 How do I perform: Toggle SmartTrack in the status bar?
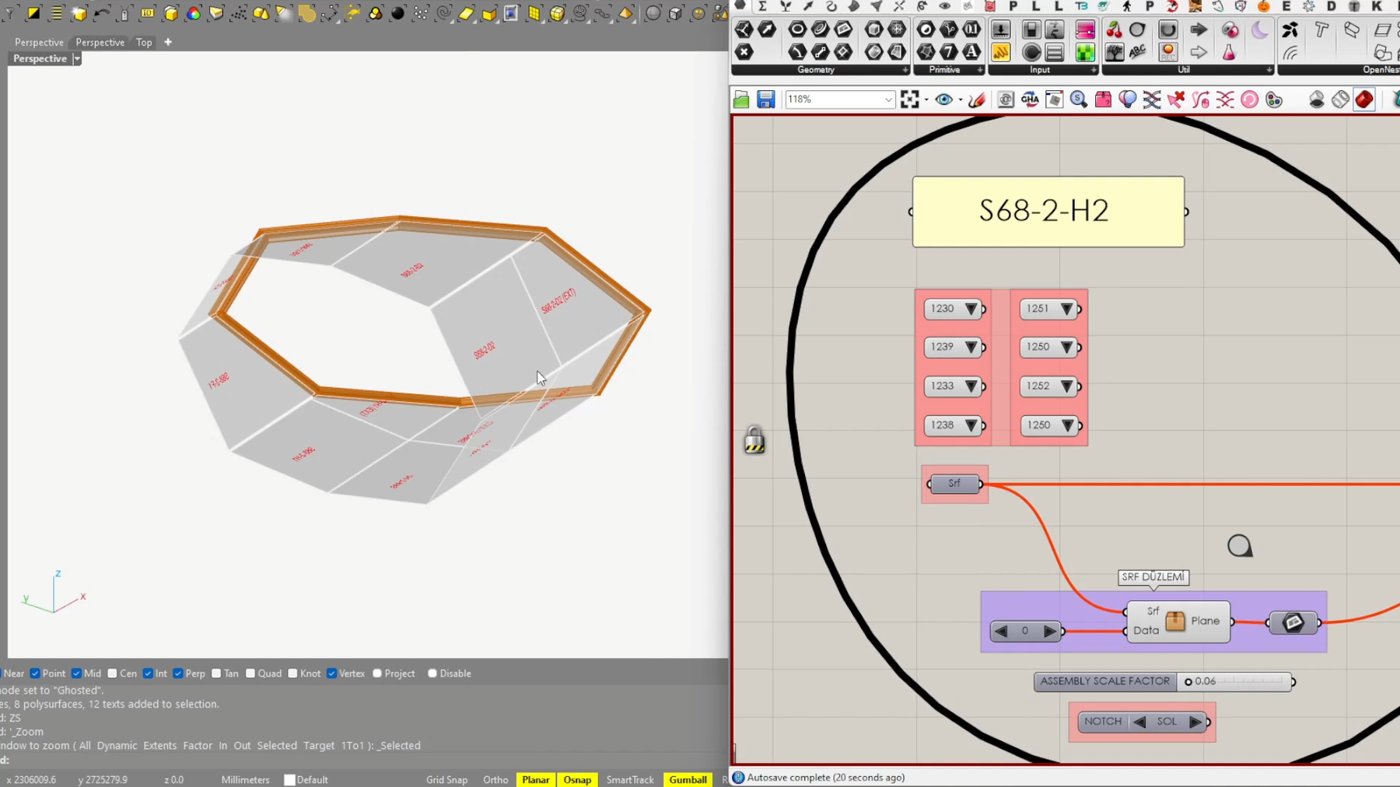tap(630, 780)
